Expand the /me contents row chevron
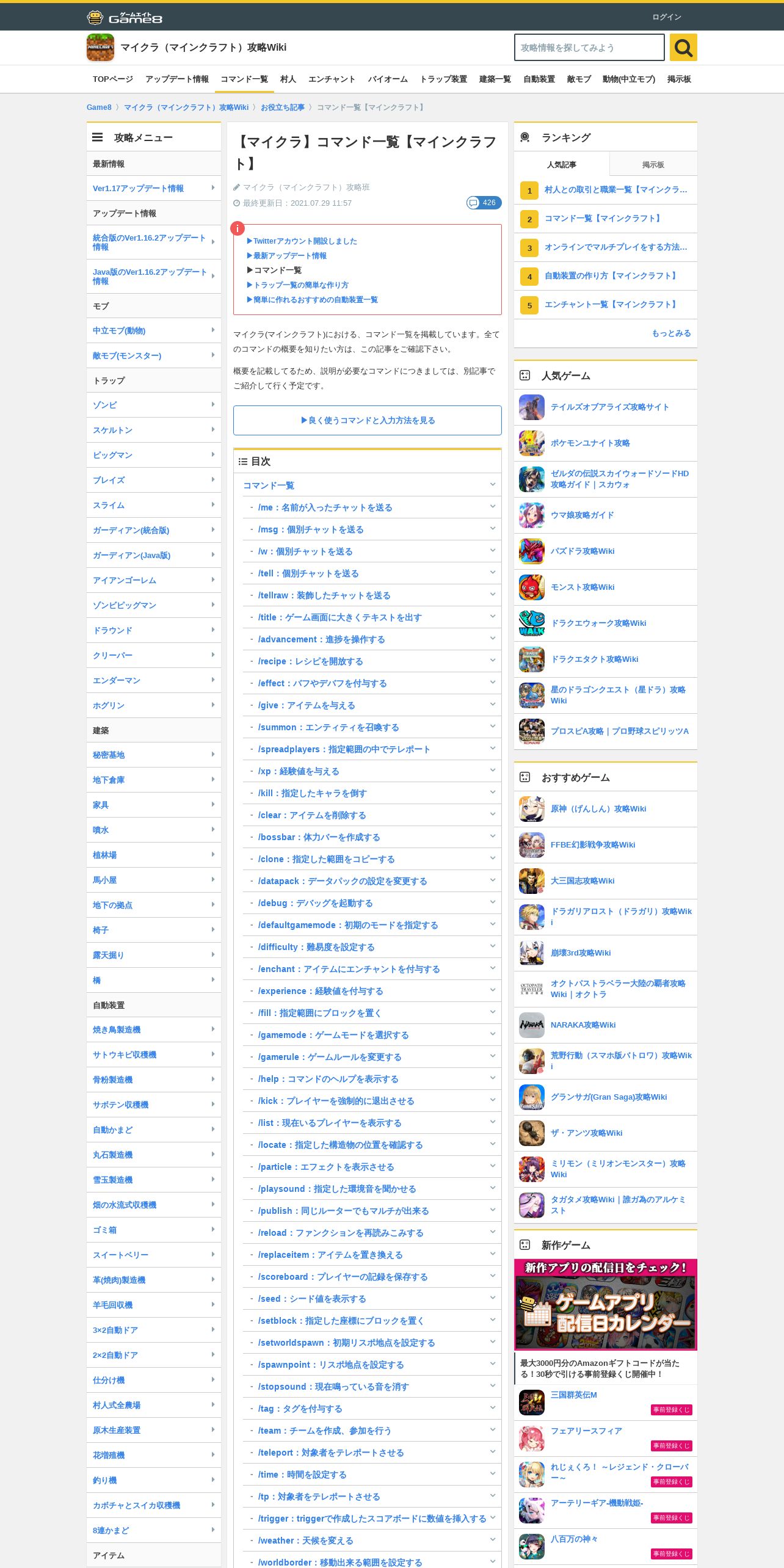The image size is (784, 1568). click(493, 507)
